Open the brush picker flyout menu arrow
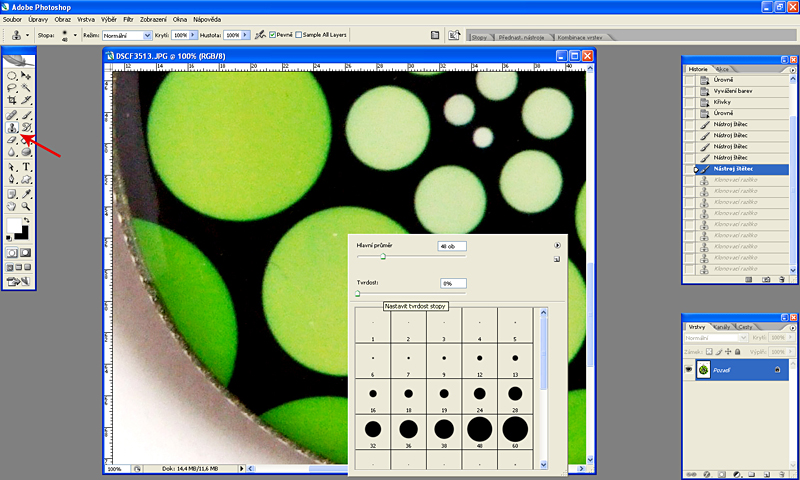 557,245
